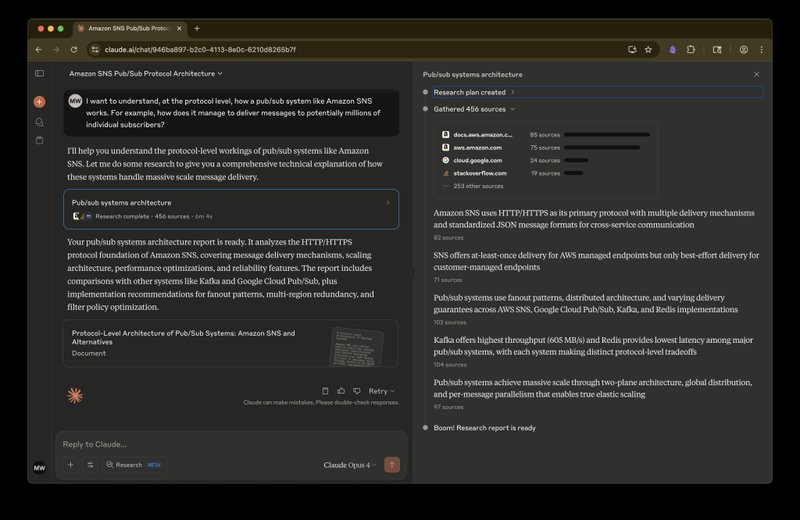This screenshot has height=520, width=800.
Task: Select the Amazon SNS Pub/Sub browser tab
Action: (x=130, y=28)
